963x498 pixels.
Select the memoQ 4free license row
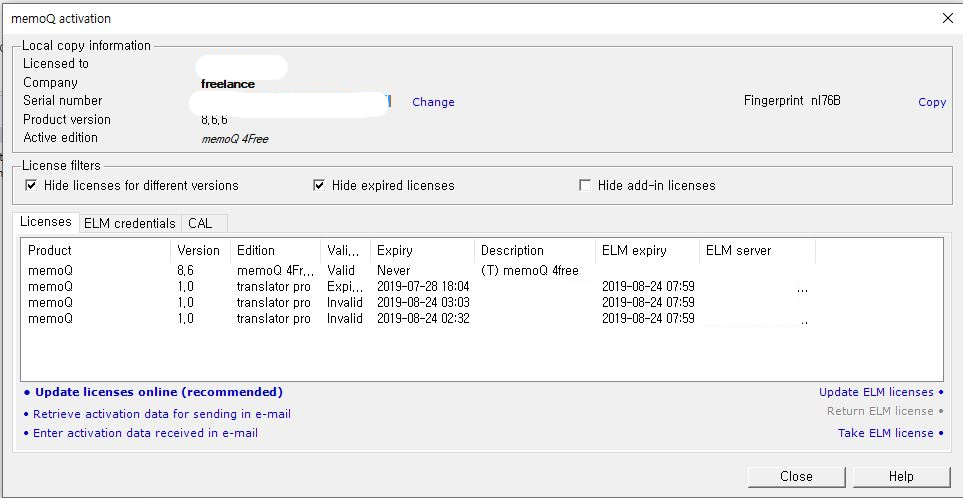click(x=300, y=270)
